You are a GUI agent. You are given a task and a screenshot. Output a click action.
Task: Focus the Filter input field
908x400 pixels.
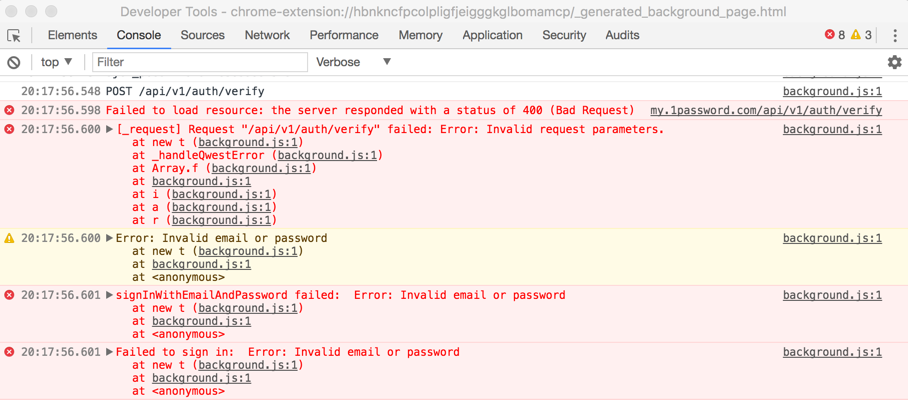point(200,62)
